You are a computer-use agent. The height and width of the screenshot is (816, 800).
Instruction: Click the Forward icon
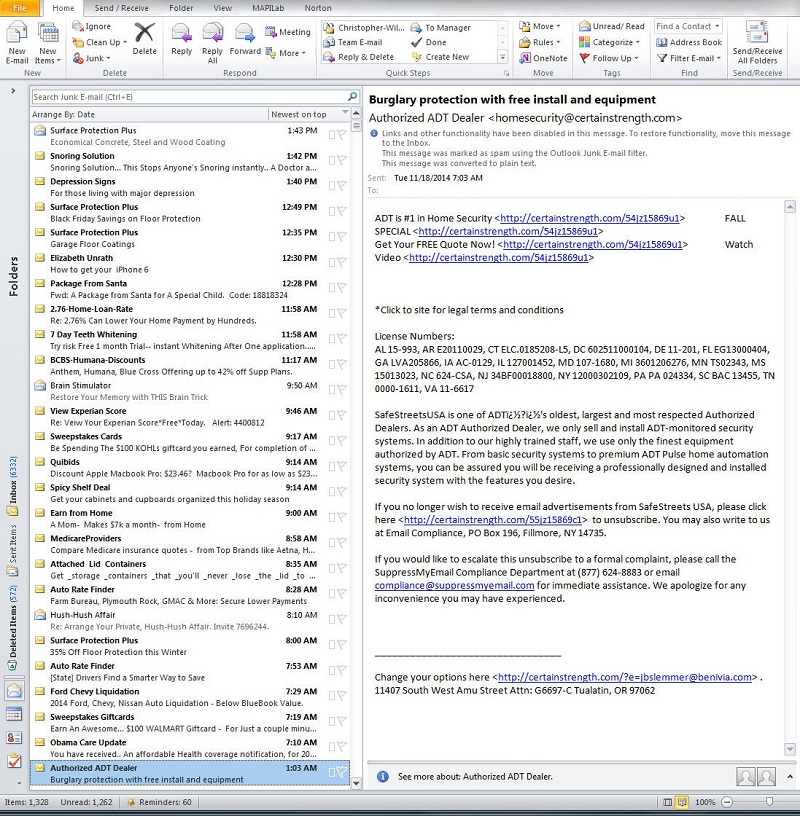click(x=245, y=33)
